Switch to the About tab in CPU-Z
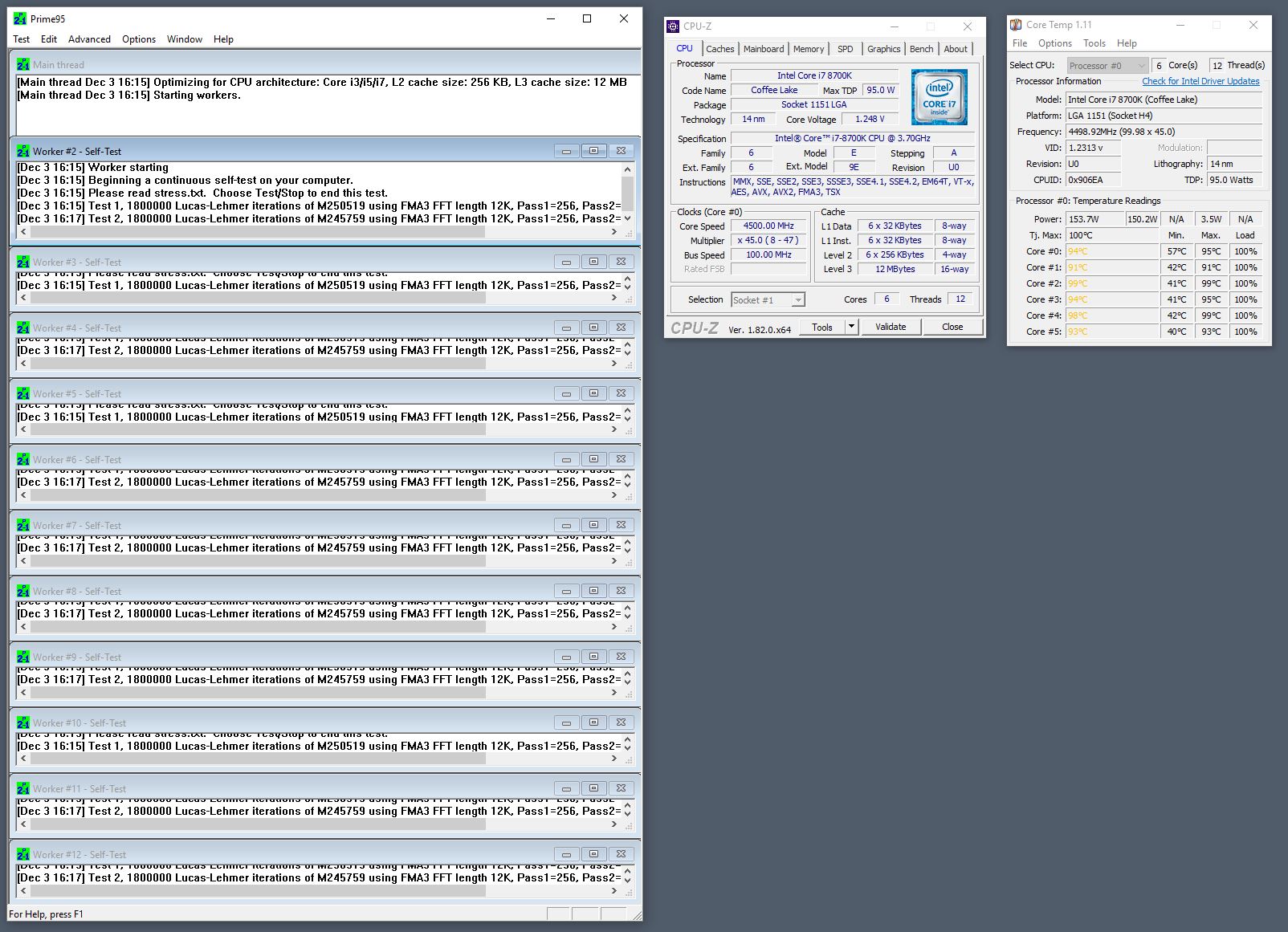1288x932 pixels. [956, 49]
